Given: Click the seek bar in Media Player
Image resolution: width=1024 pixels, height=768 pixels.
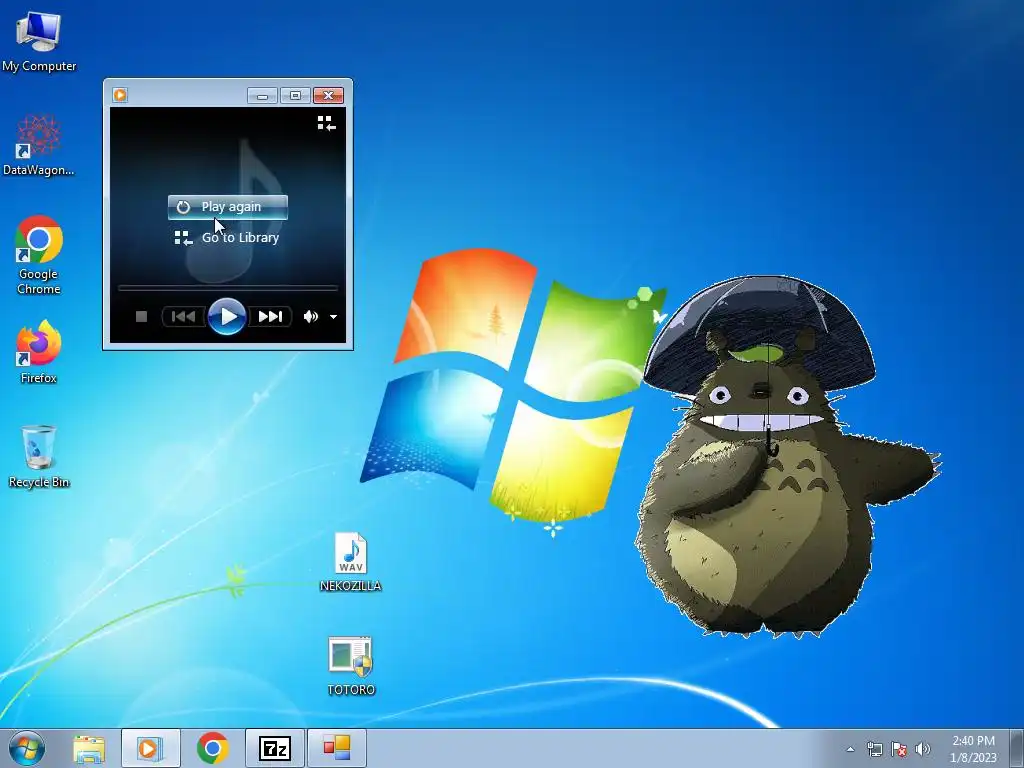Looking at the screenshot, I should pos(227,287).
